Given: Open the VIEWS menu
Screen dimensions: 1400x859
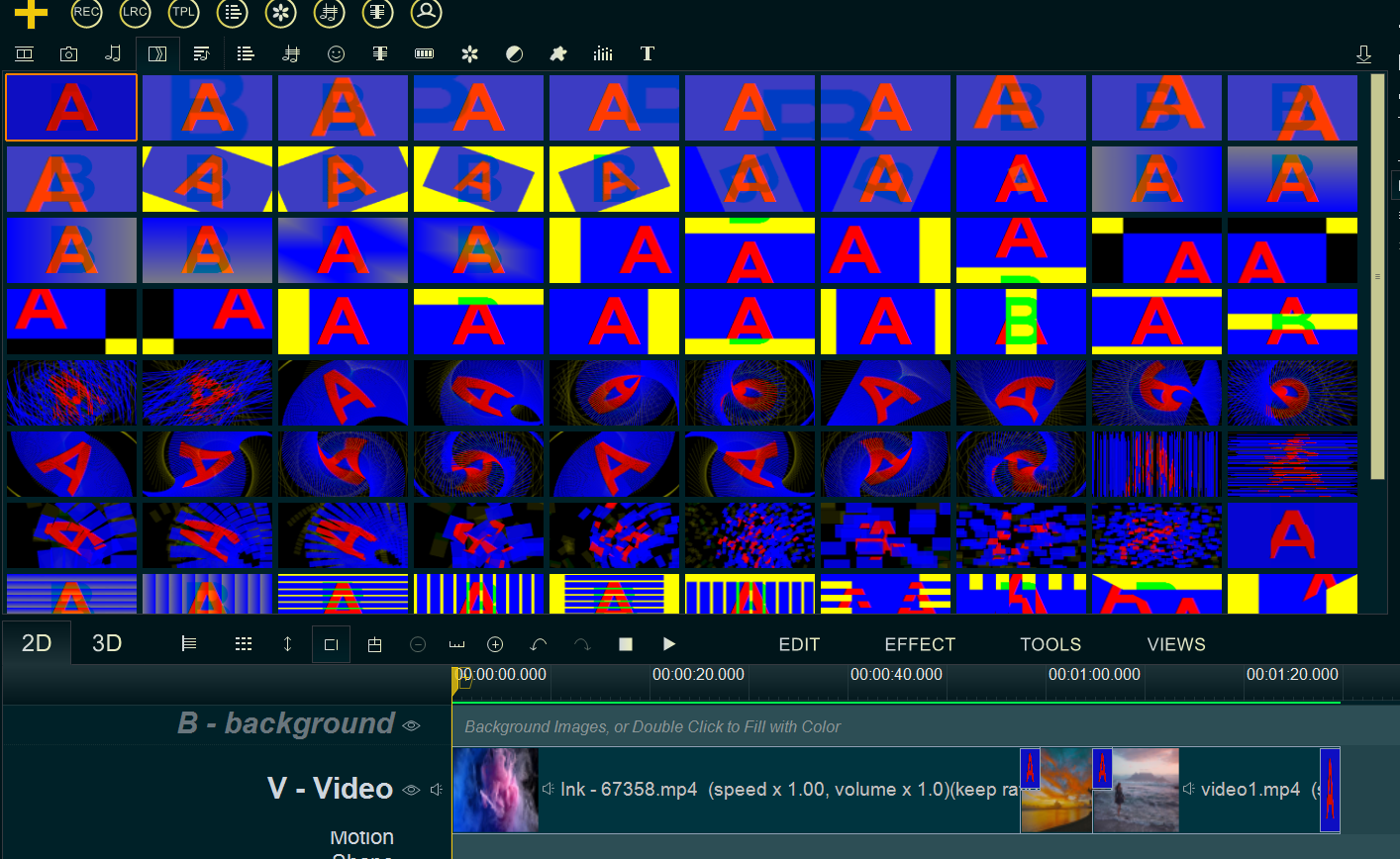Looking at the screenshot, I should click(x=1176, y=644).
